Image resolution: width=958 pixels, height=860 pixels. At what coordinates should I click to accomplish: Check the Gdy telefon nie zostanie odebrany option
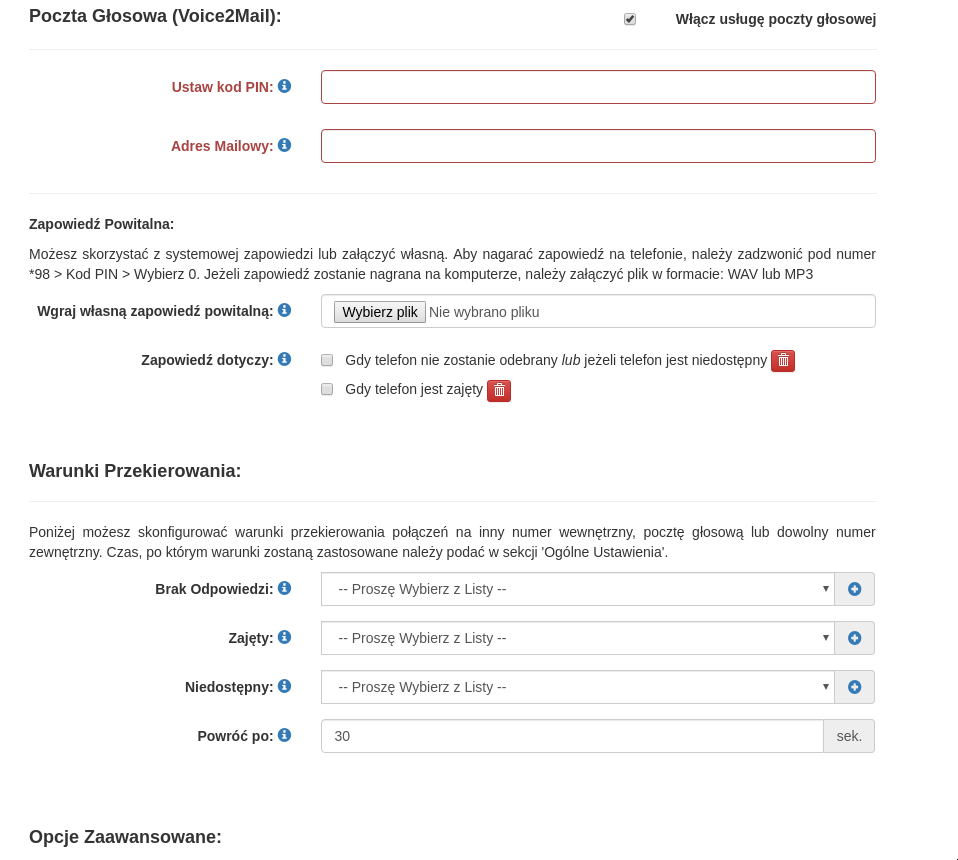coord(327,360)
